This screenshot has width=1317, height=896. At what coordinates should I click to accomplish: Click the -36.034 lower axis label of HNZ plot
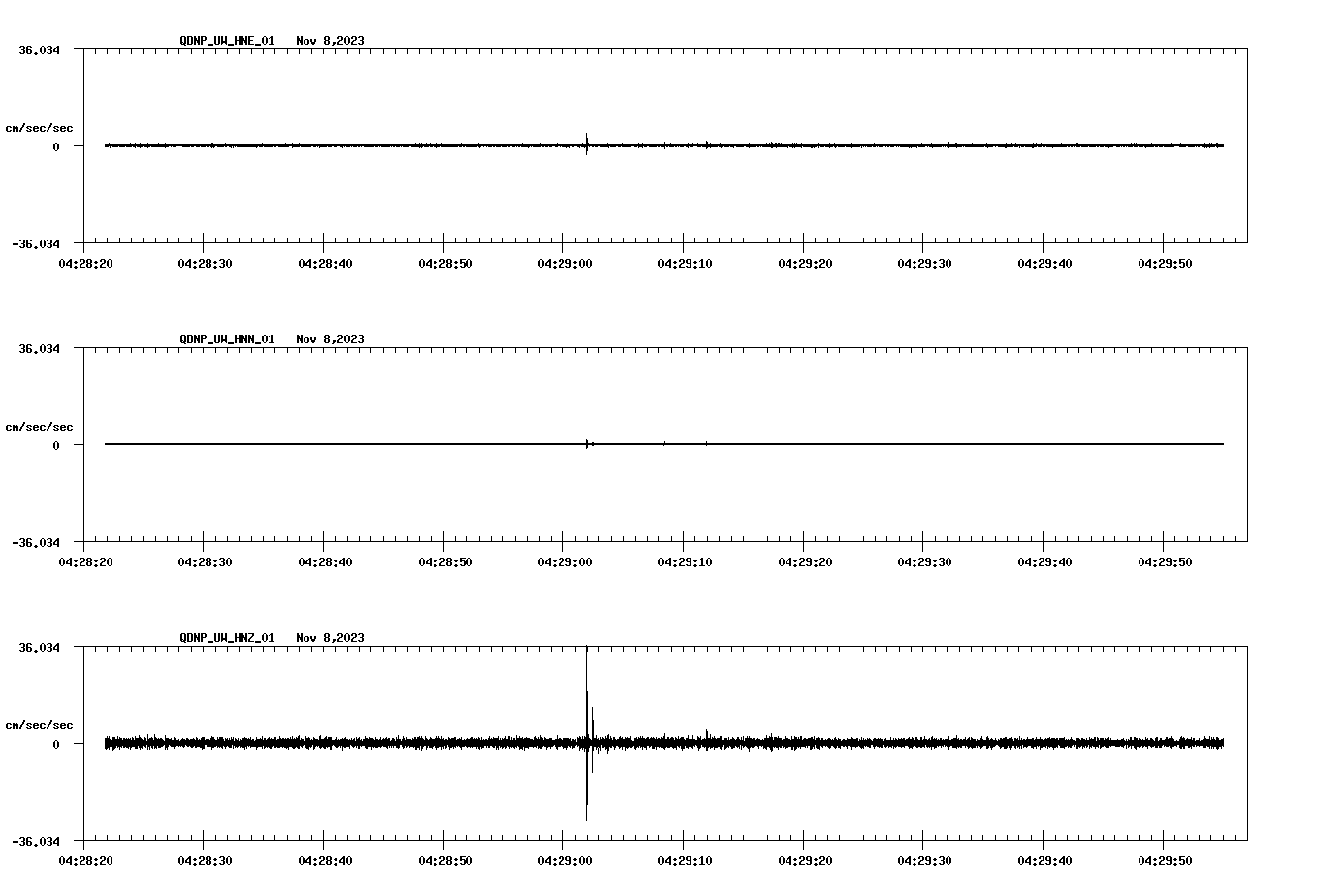[x=35, y=842]
